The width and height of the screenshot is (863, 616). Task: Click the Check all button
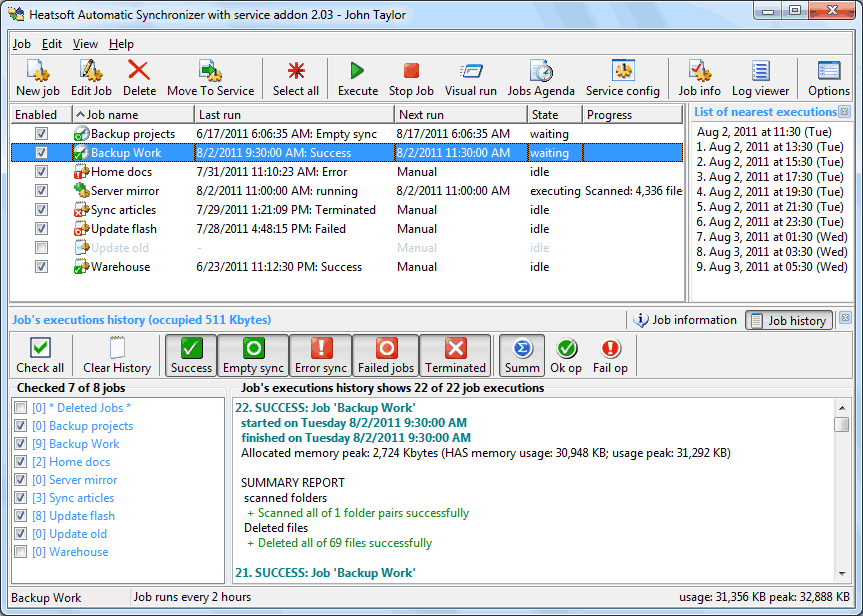pyautogui.click(x=40, y=355)
